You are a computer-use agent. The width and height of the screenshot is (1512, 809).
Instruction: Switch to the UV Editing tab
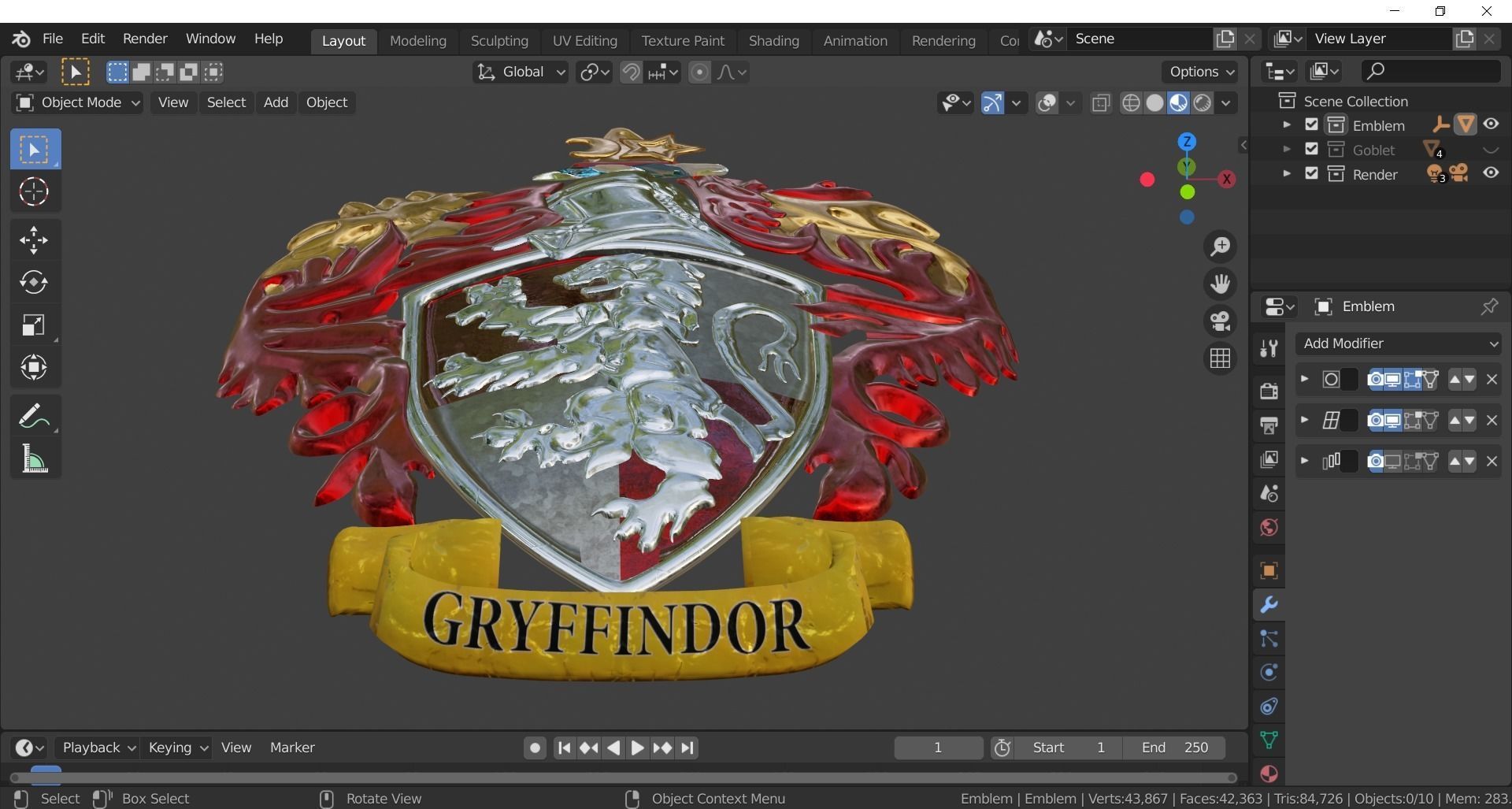[x=584, y=41]
